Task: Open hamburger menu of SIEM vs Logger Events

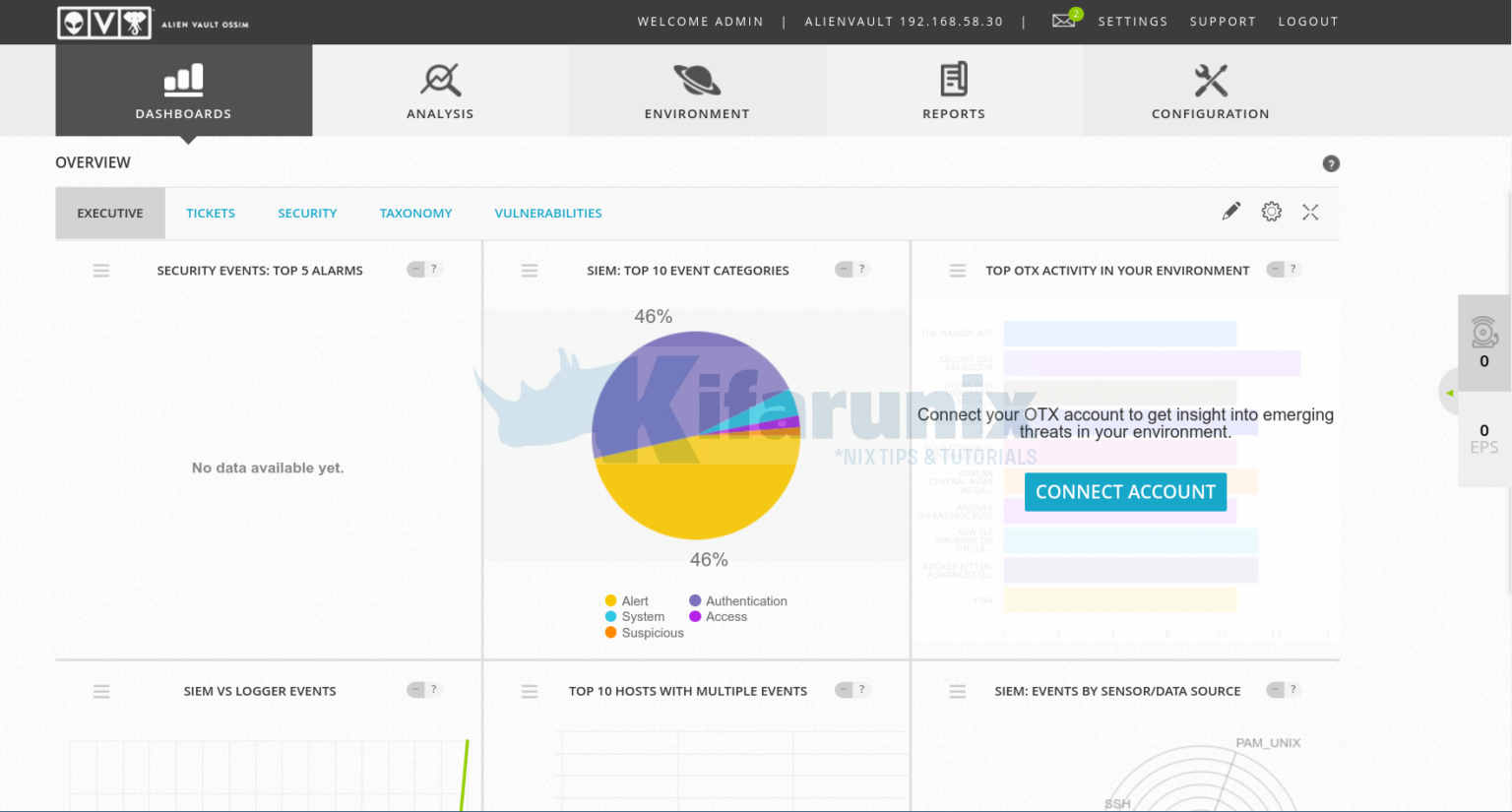Action: click(101, 692)
